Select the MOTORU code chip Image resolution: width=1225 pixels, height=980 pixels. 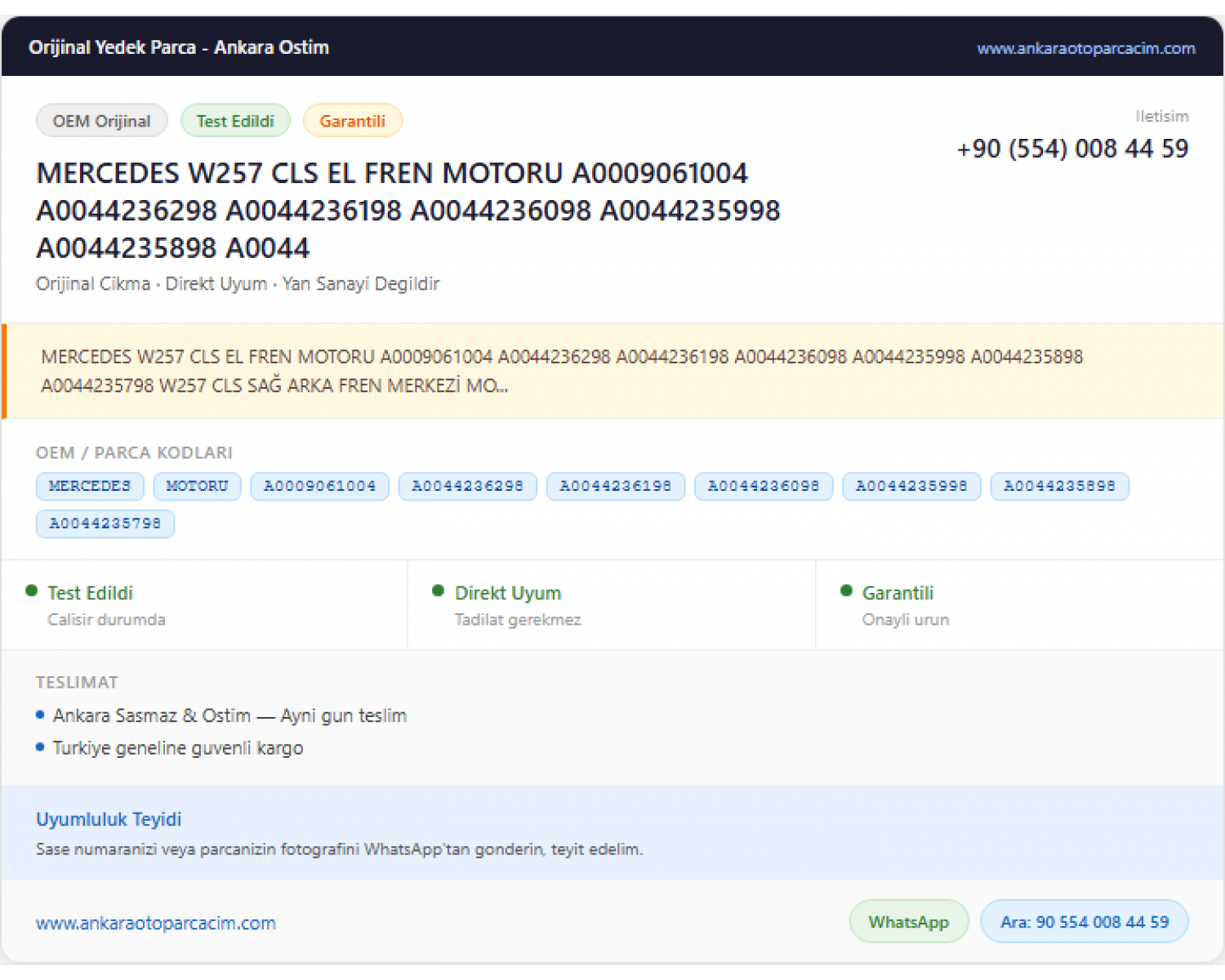197,486
